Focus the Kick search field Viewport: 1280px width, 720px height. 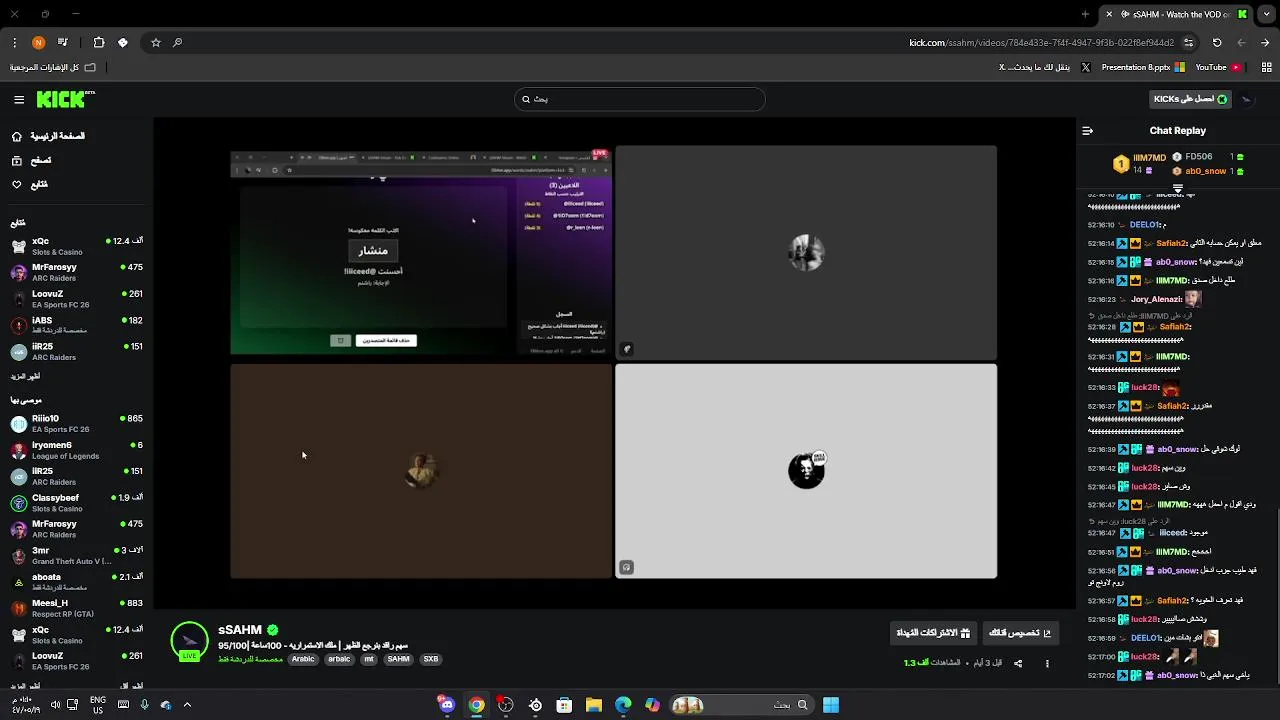[640, 99]
